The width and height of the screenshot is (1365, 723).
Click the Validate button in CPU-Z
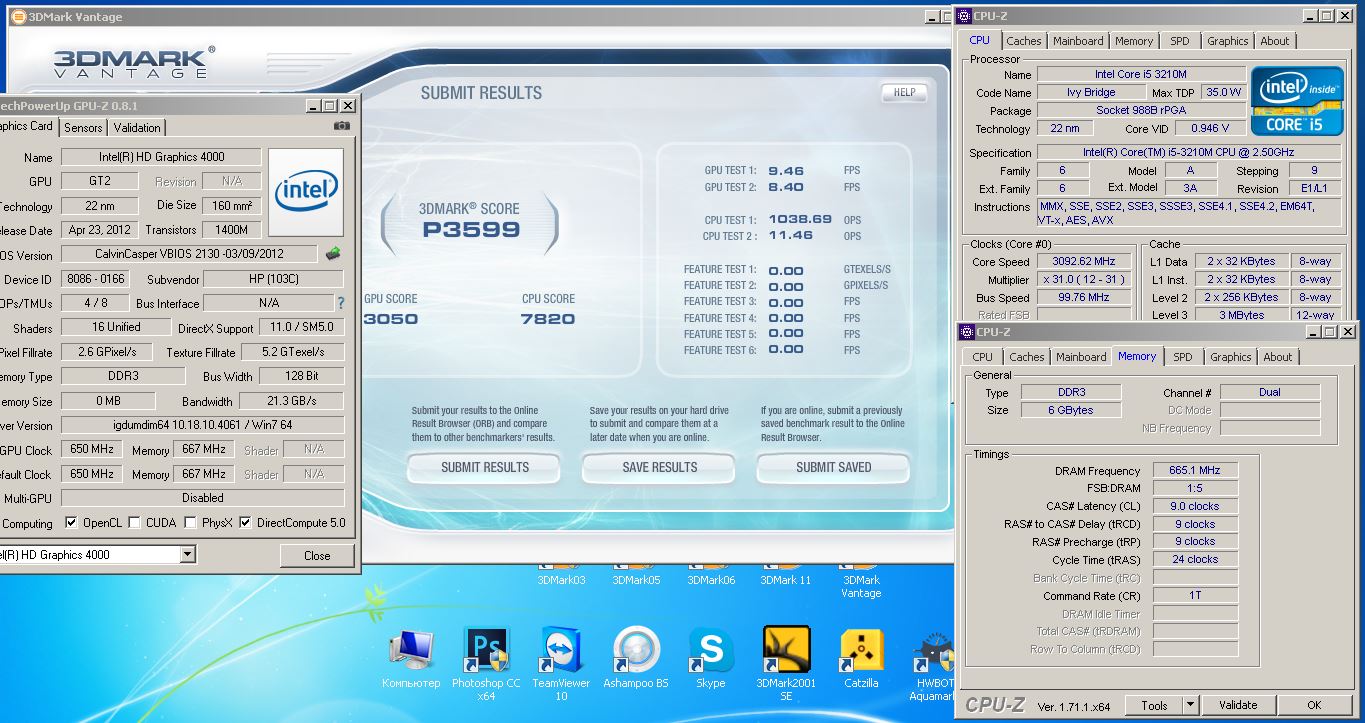point(1237,705)
